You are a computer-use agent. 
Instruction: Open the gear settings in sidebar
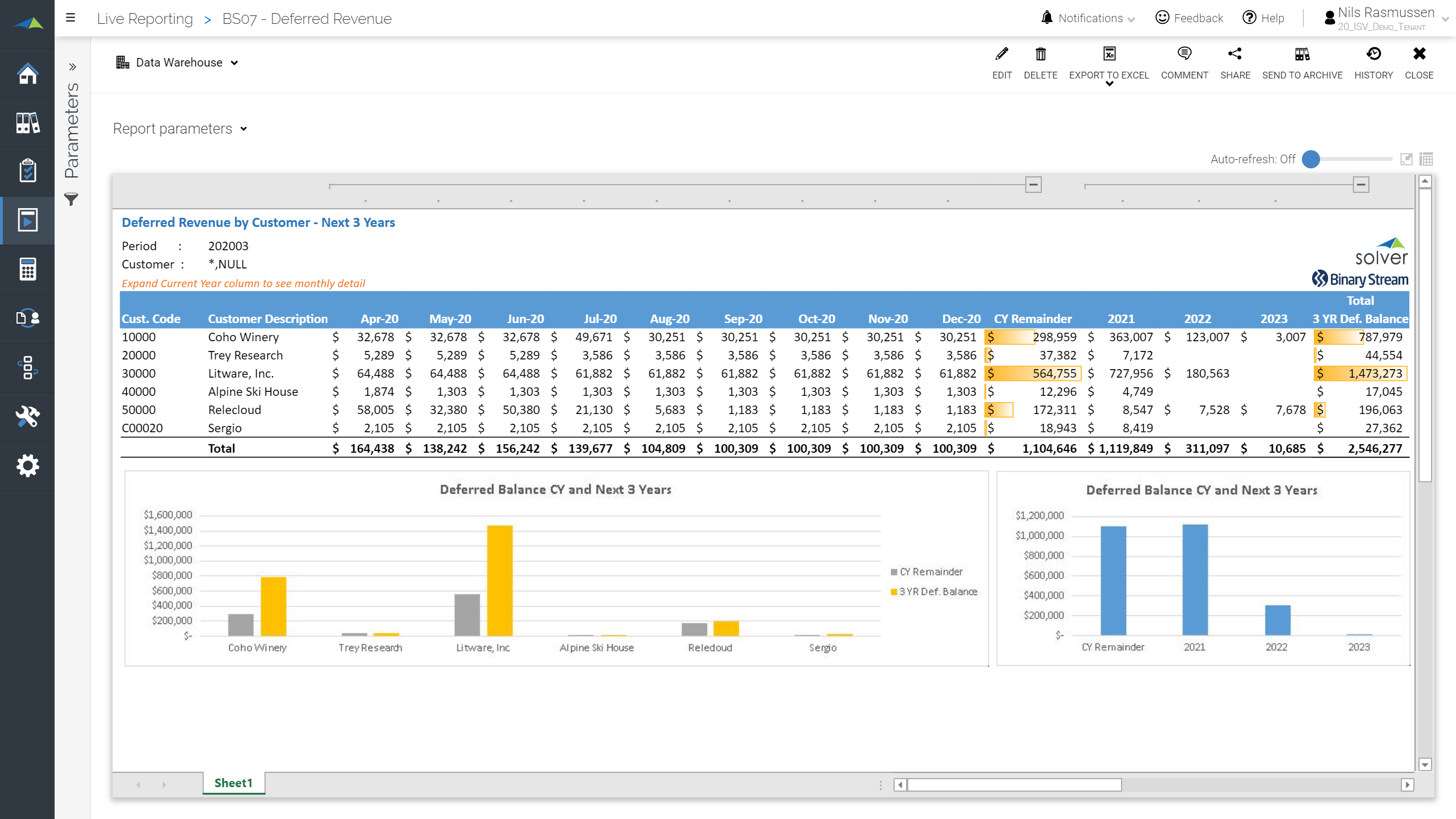(27, 466)
